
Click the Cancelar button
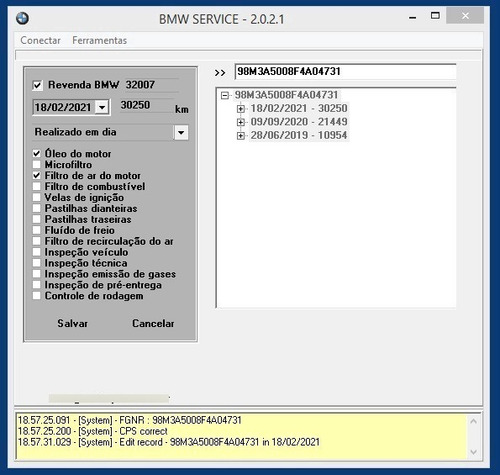point(153,323)
